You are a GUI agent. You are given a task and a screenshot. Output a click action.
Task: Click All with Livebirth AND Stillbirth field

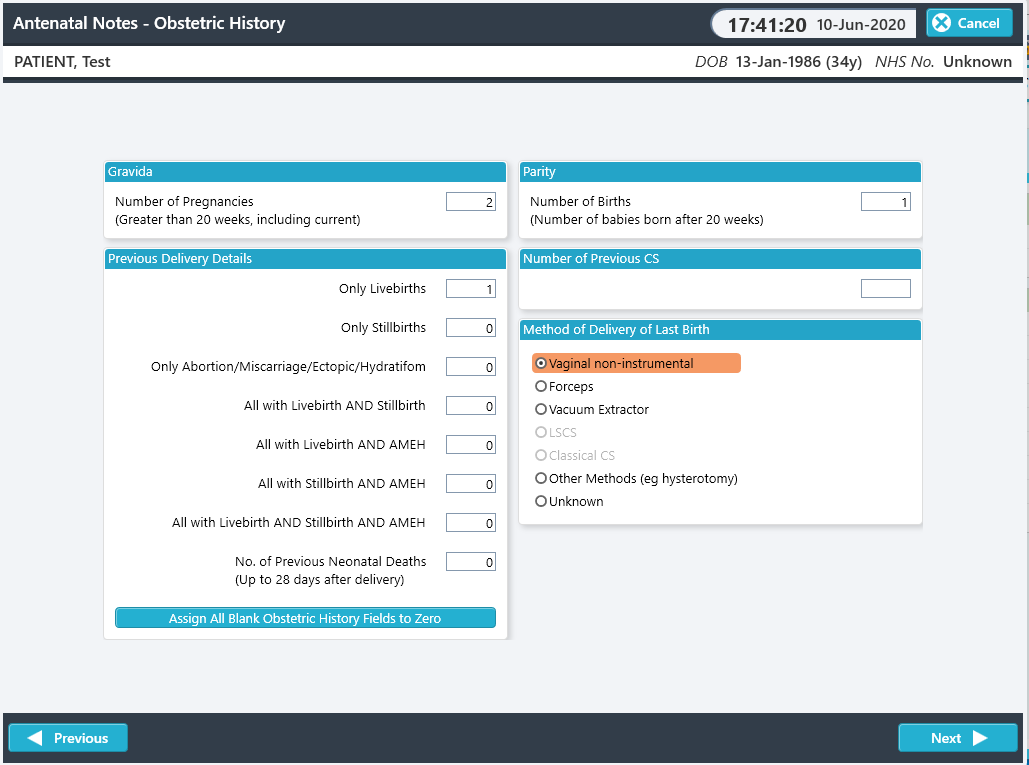pyautogui.click(x=471, y=406)
